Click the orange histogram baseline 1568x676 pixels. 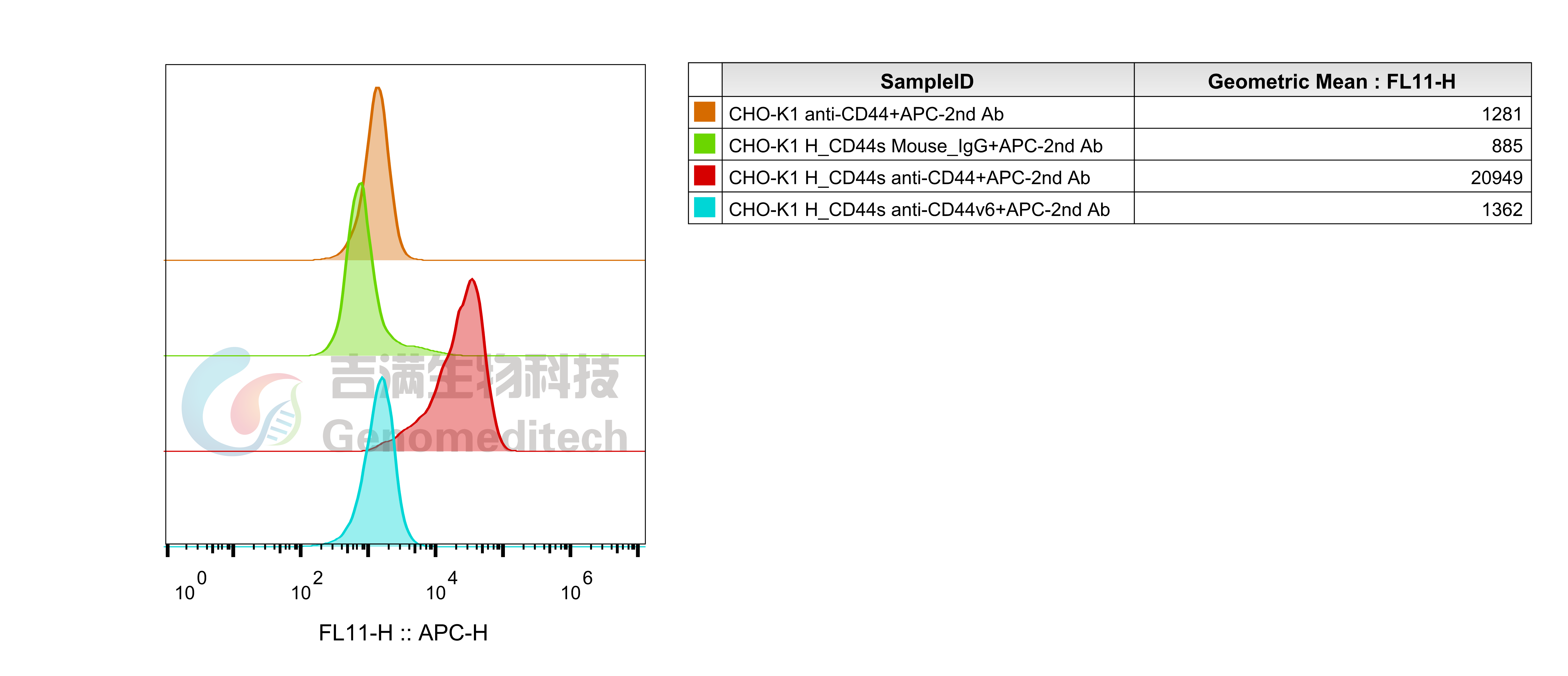pyautogui.click(x=548, y=260)
